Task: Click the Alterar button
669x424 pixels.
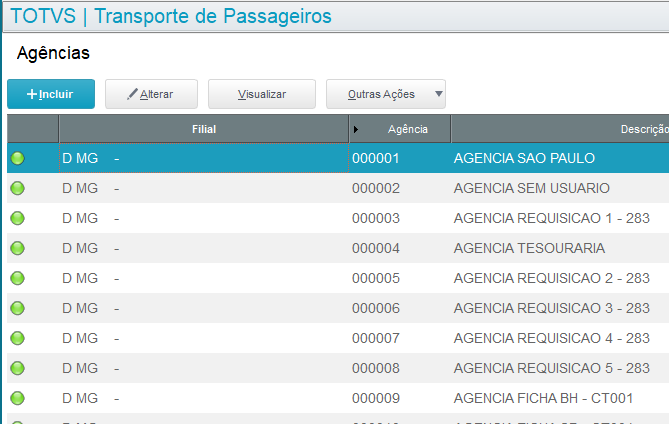Action: tap(151, 94)
